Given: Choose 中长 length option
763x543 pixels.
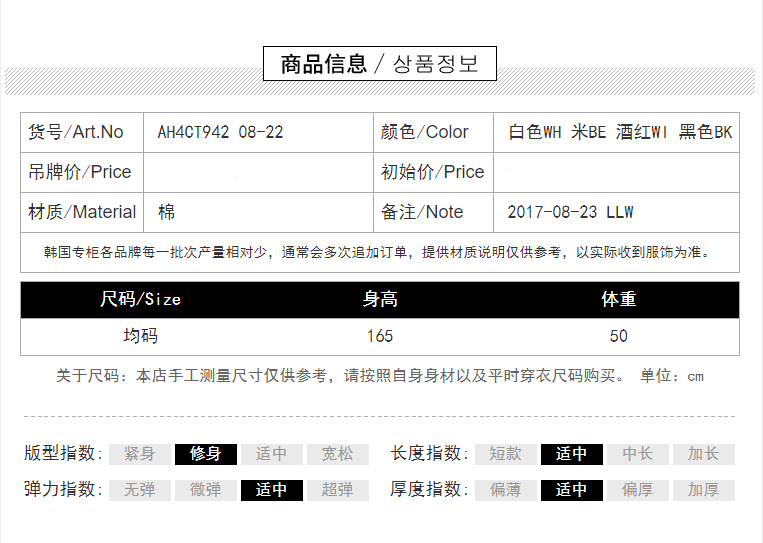Looking at the screenshot, I should [637, 454].
